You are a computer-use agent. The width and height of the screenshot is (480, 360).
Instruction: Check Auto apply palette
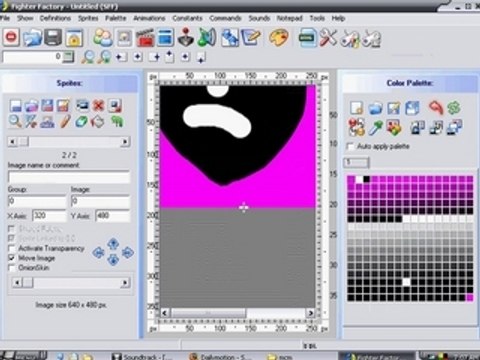[x=350, y=146]
